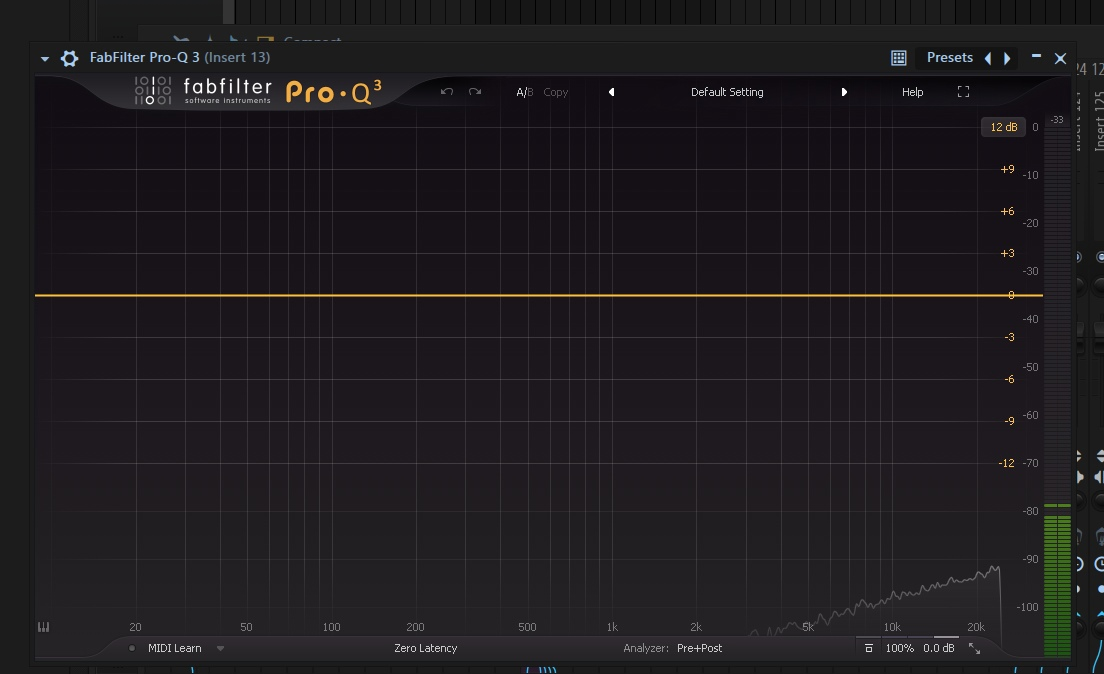This screenshot has width=1104, height=674.
Task: Click the 20 frequency axis label
Action: [135, 627]
